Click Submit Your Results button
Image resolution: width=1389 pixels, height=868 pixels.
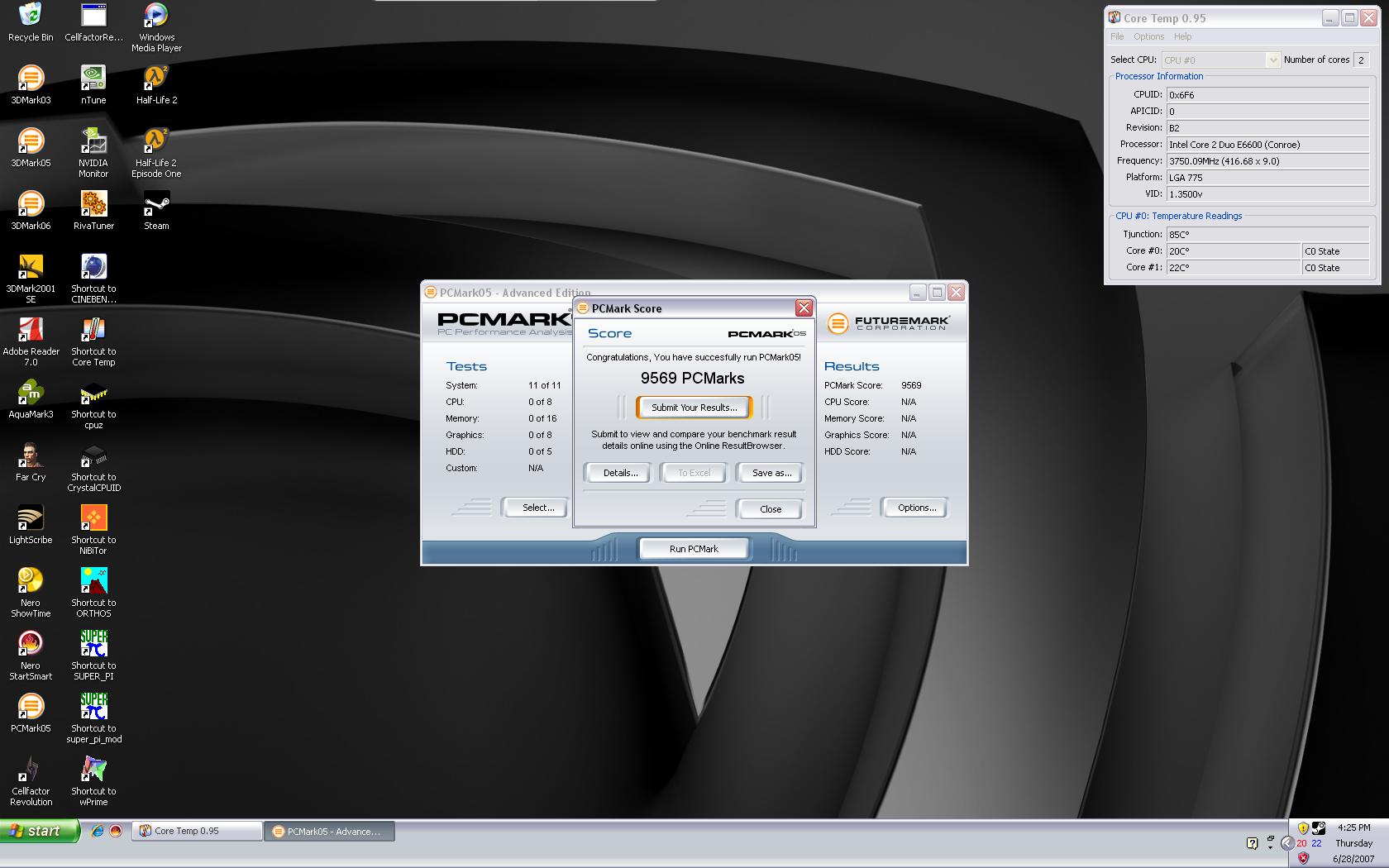694,408
